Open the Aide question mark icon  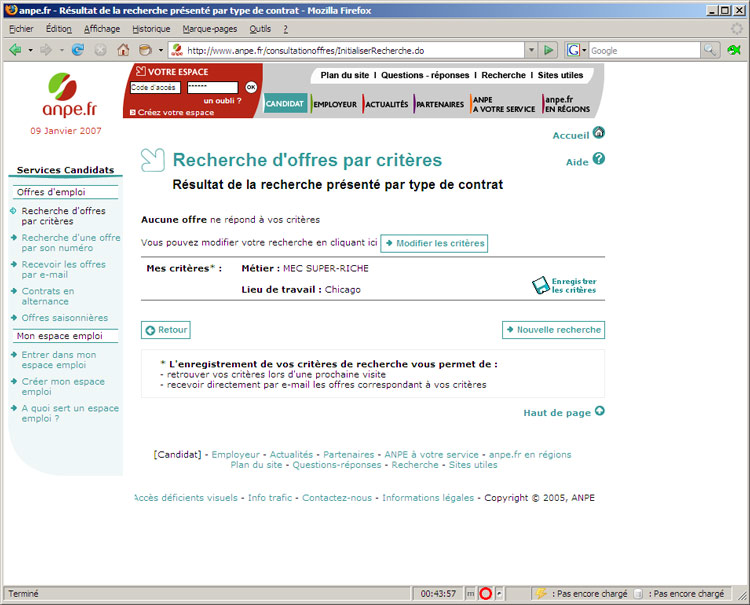(x=599, y=159)
